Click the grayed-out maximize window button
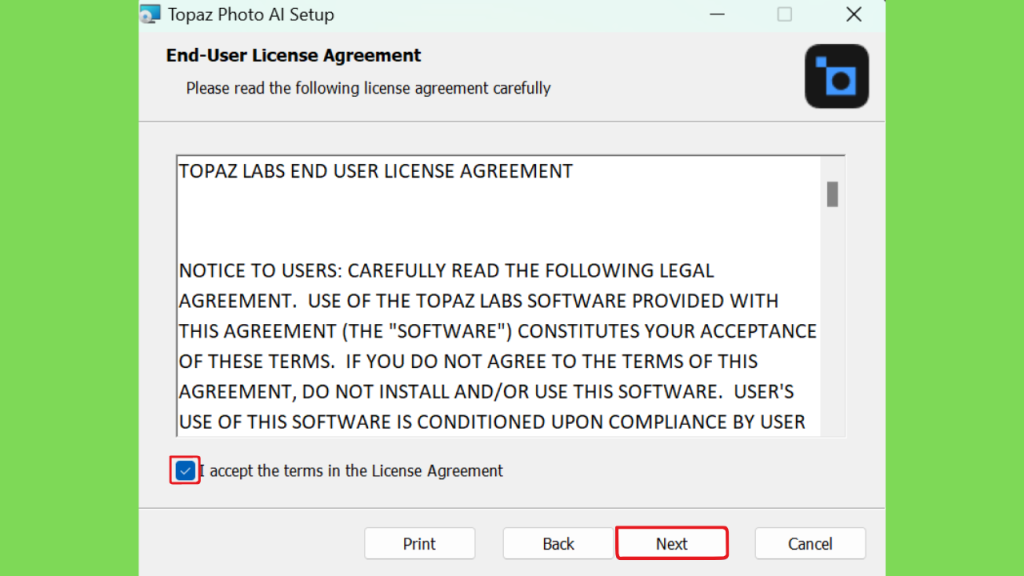The image size is (1024, 576). (784, 14)
